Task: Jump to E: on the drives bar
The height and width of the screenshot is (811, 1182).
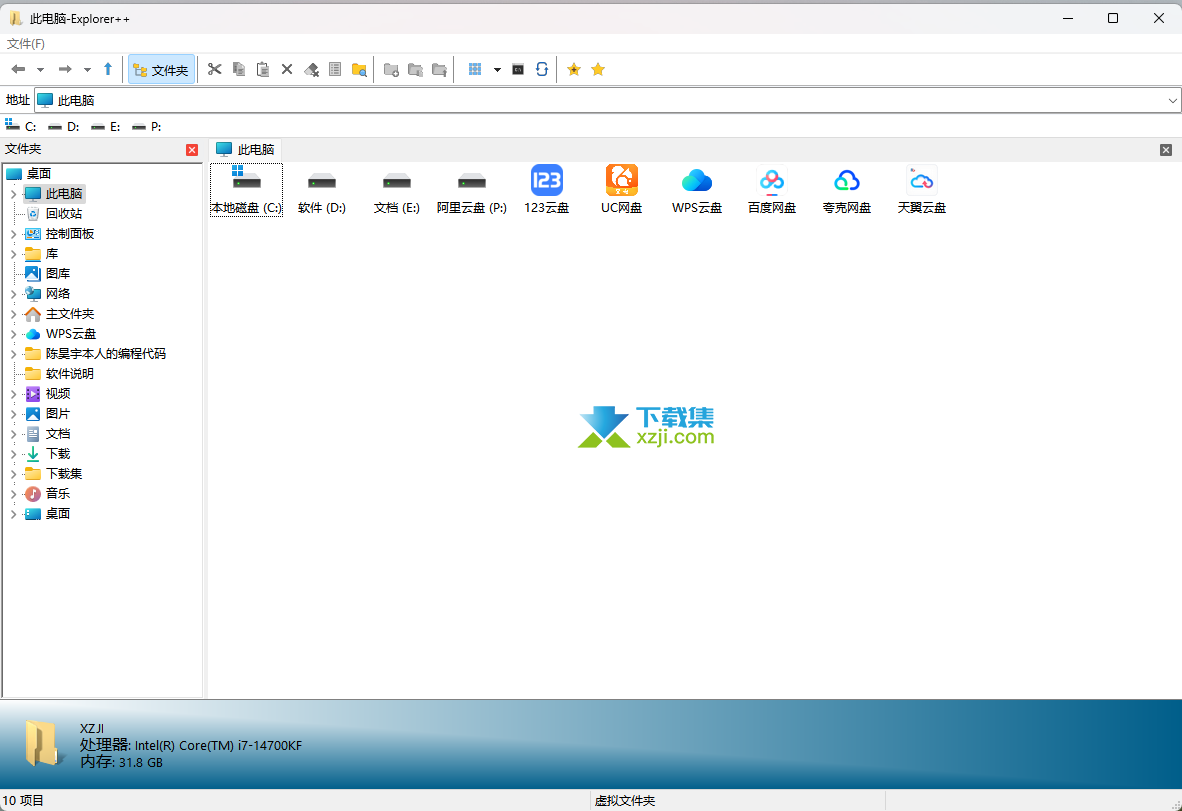Action: coord(106,126)
